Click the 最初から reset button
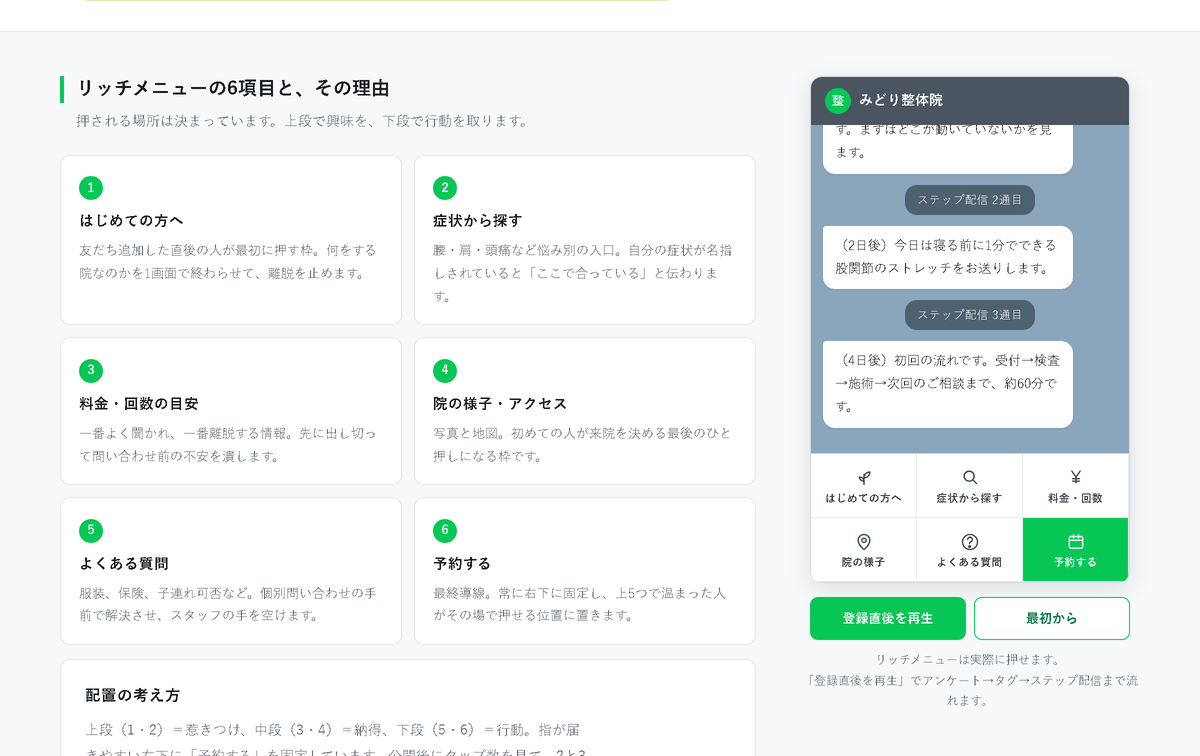The image size is (1200, 756). pyautogui.click(x=1052, y=618)
